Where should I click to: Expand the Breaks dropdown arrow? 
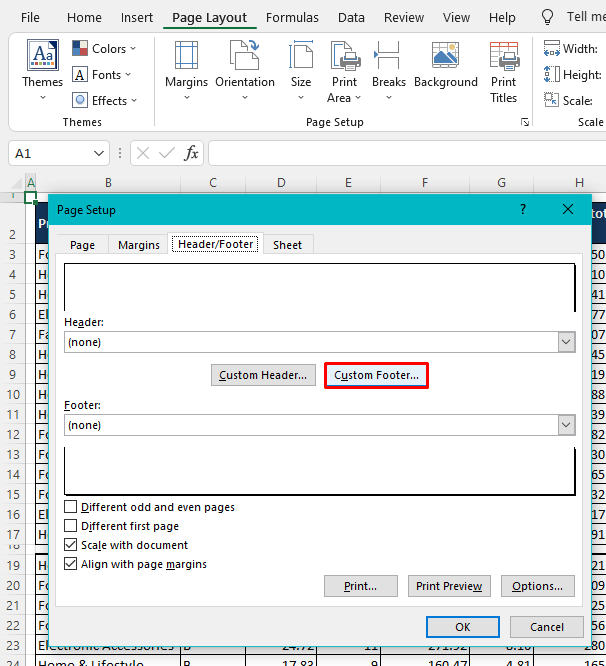389,98
